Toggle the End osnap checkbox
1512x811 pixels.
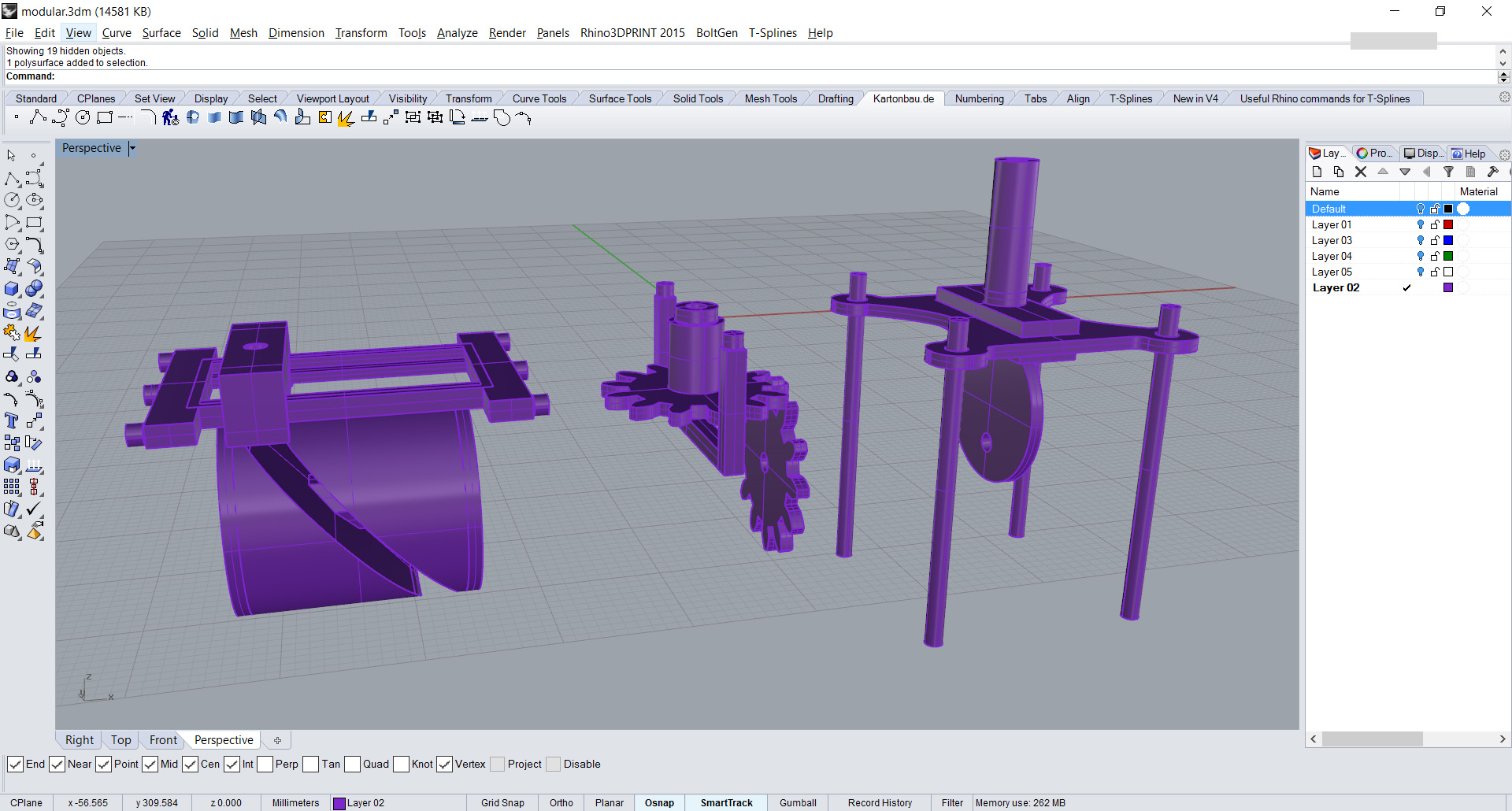point(15,765)
